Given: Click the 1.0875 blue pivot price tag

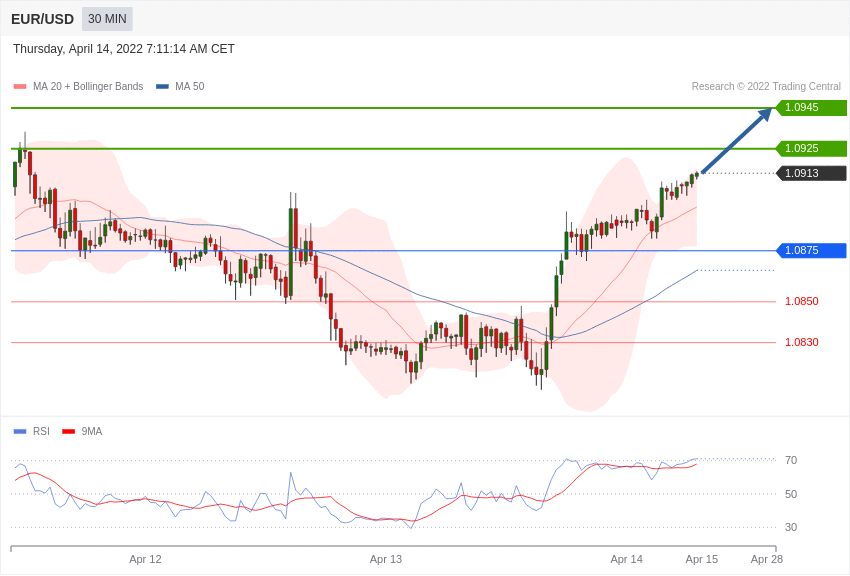Looking at the screenshot, I should coord(812,250).
